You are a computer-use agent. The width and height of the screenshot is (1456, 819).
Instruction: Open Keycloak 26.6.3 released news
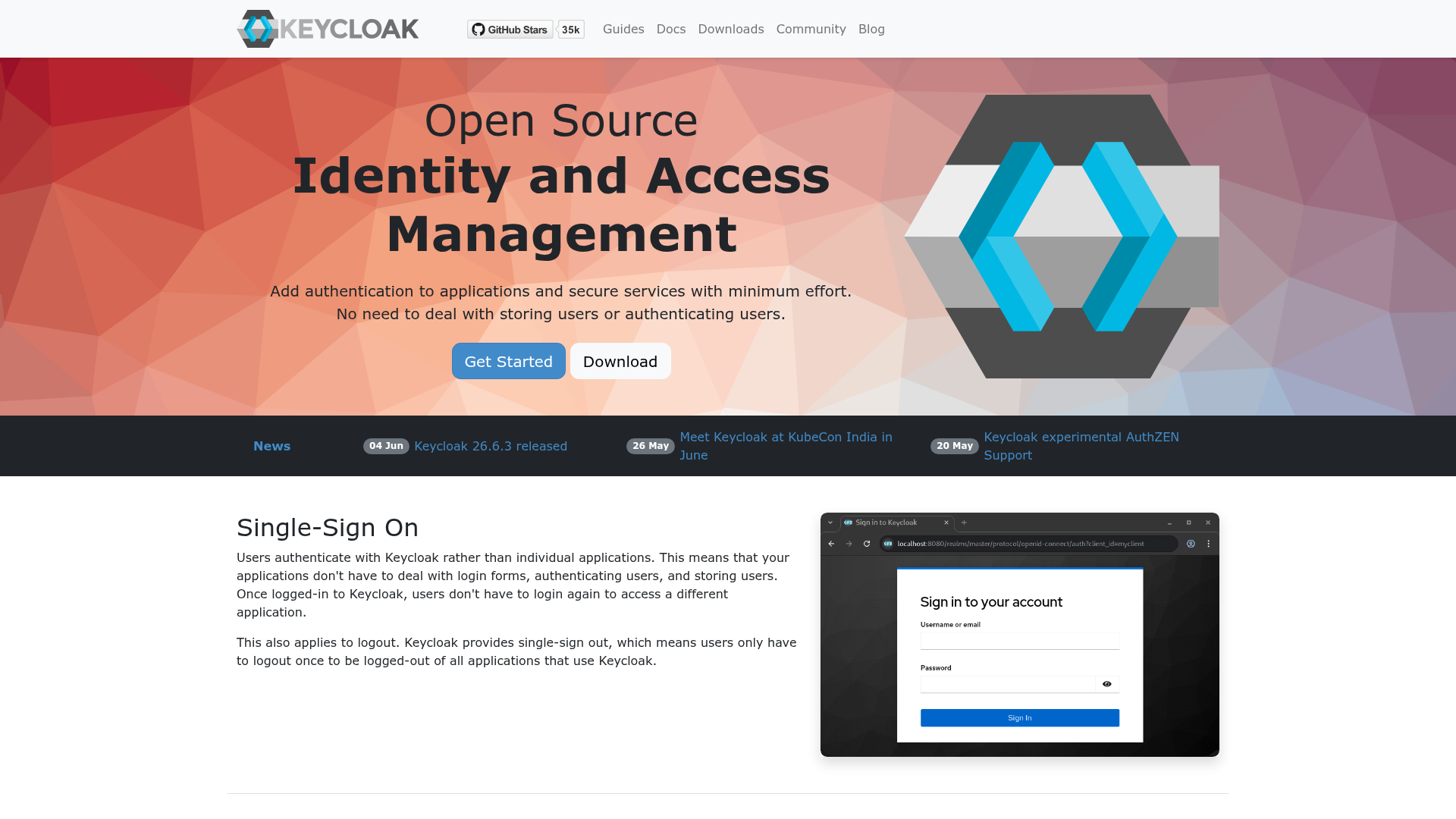point(491,446)
